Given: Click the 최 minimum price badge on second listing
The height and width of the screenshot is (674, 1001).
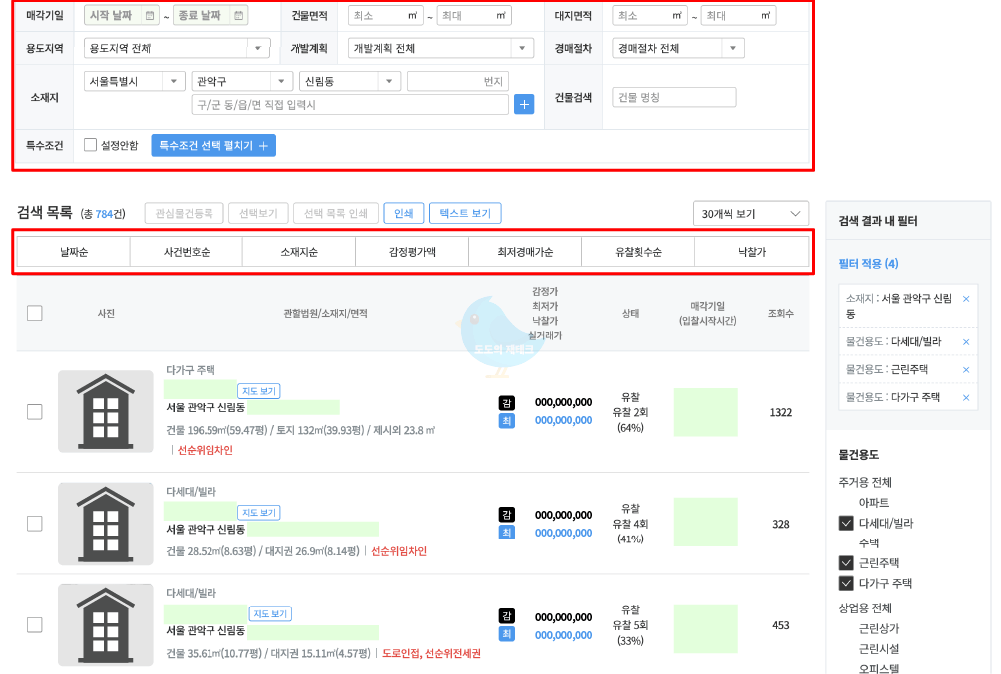Looking at the screenshot, I should (506, 532).
